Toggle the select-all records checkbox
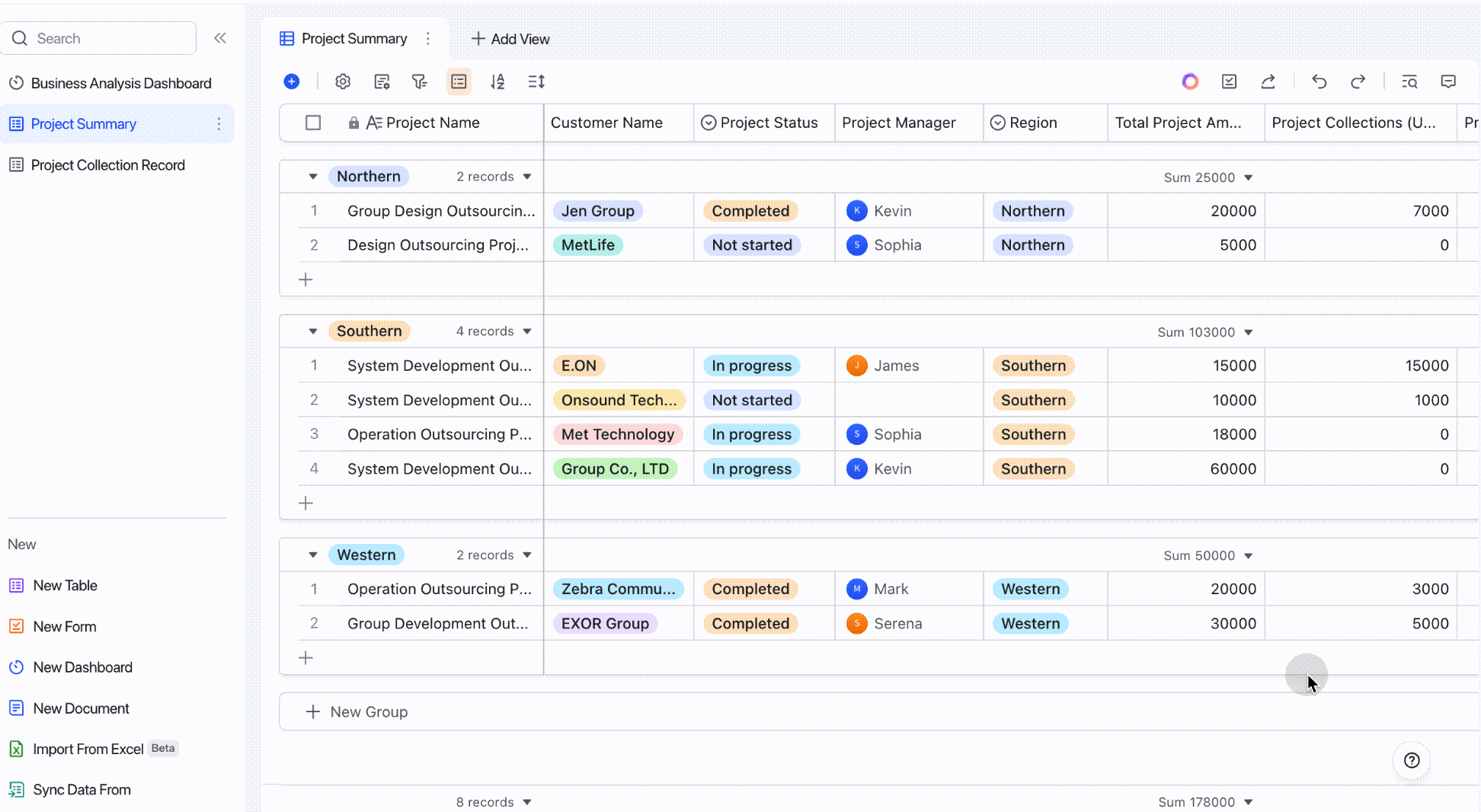The image size is (1481, 812). click(312, 122)
